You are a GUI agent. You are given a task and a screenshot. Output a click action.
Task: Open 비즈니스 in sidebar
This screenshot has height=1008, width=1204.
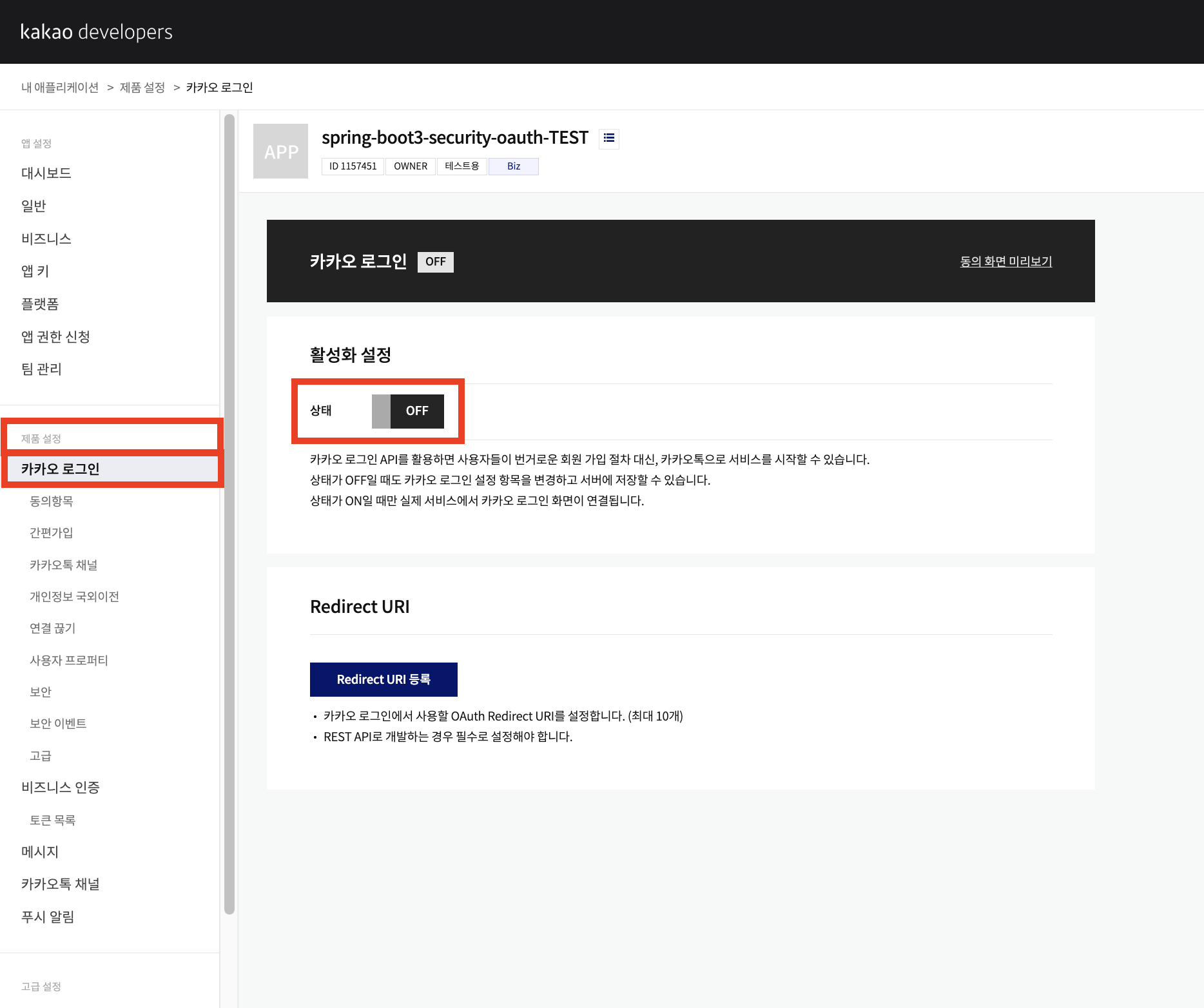coord(46,238)
